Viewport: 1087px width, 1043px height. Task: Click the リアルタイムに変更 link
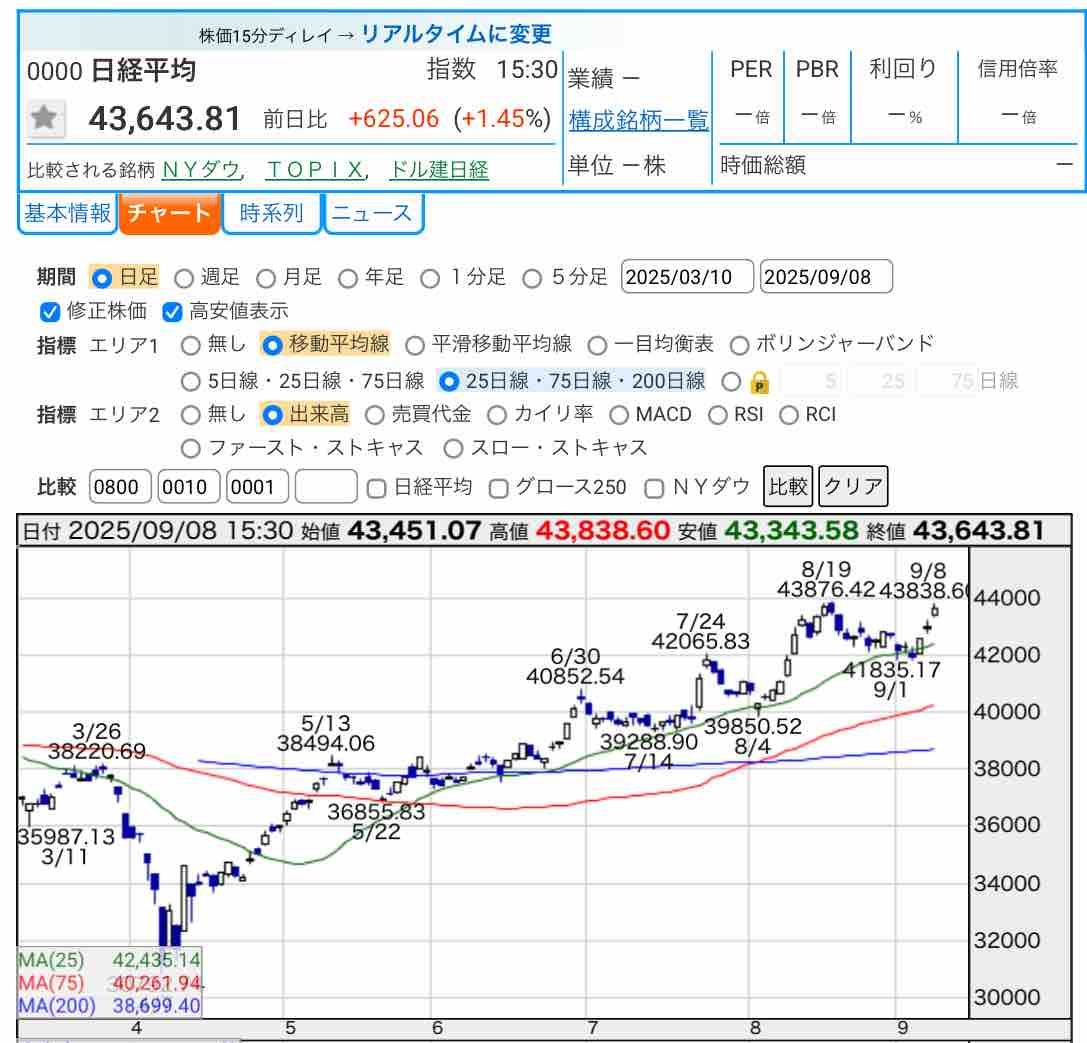[456, 34]
